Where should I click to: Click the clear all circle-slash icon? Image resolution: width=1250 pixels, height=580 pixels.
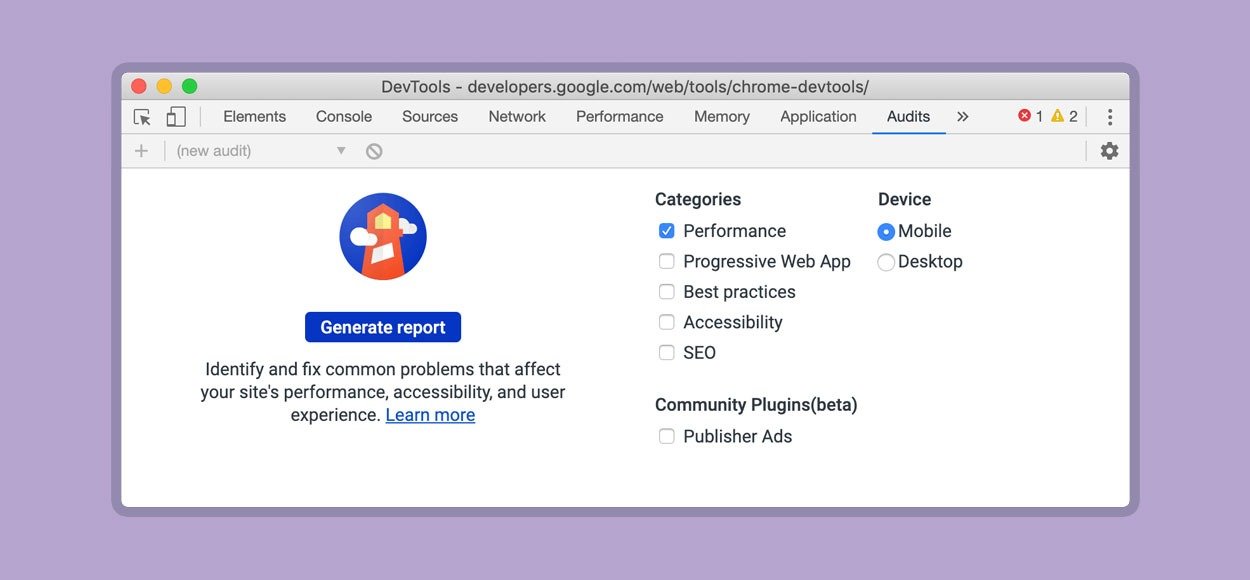click(374, 151)
